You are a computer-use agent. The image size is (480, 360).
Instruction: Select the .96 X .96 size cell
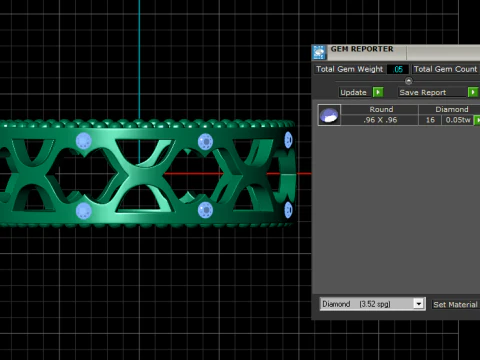pos(380,120)
